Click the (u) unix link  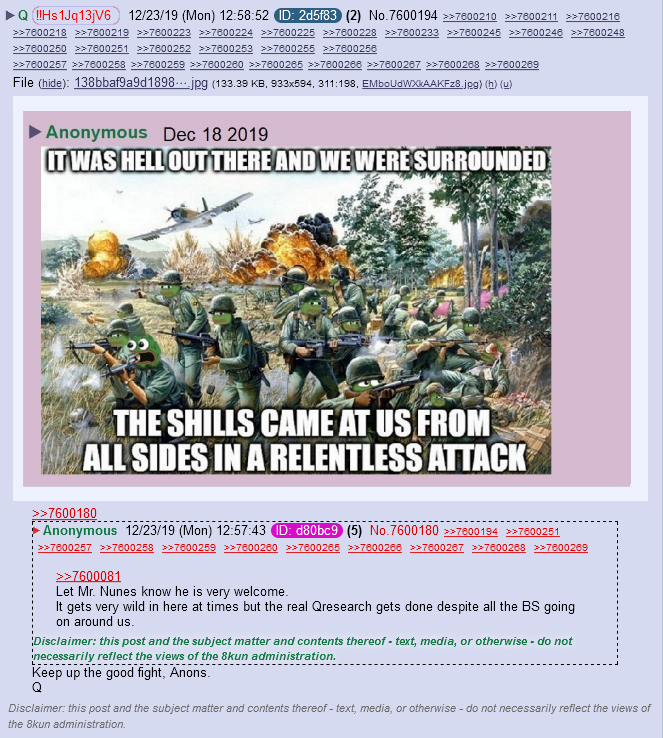pos(506,84)
